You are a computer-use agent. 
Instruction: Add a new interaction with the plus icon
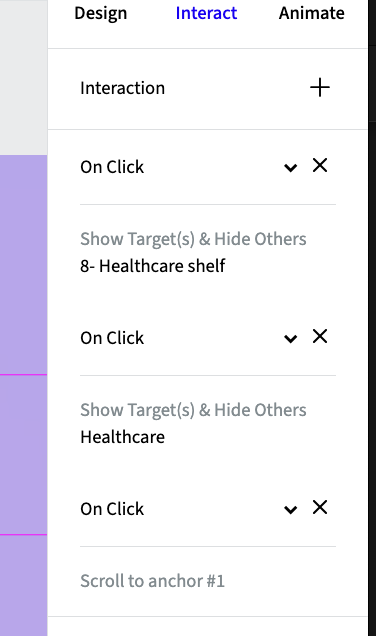(320, 88)
